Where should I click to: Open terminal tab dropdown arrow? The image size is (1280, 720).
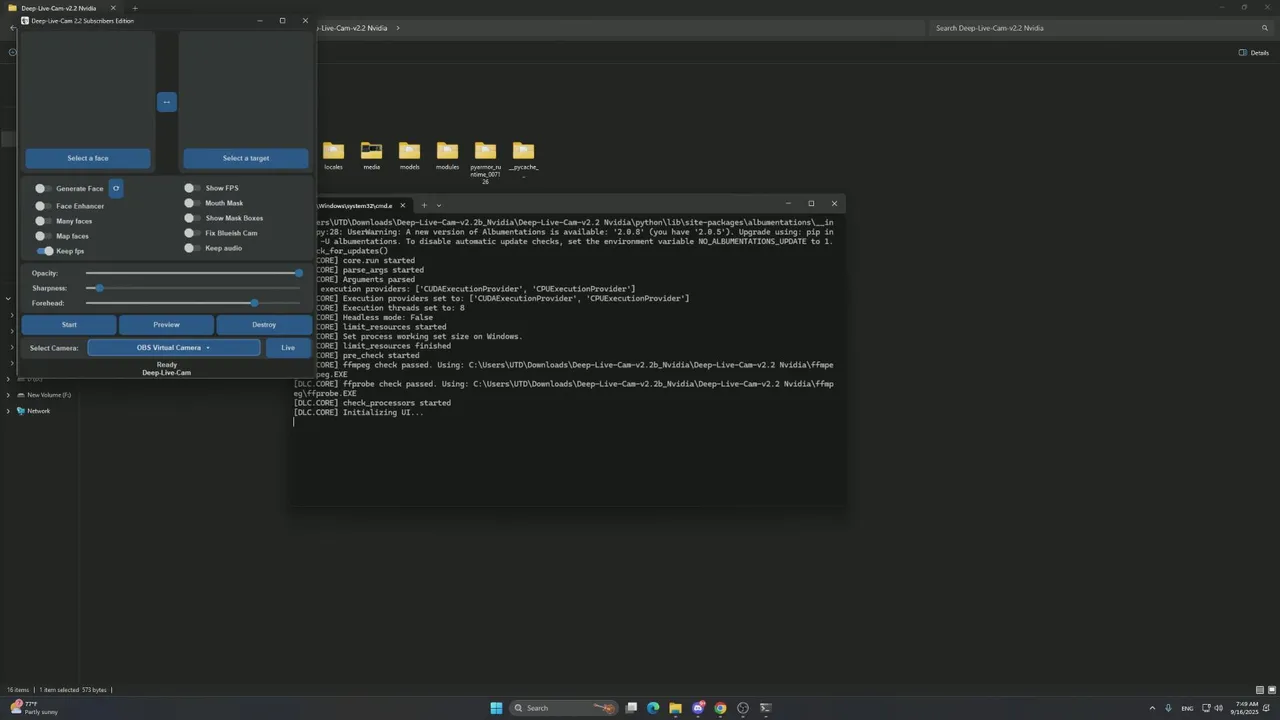point(441,205)
